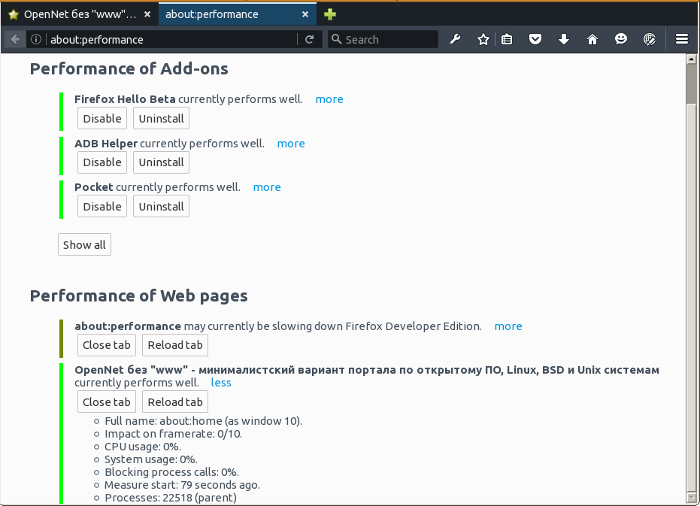Close tab for about:performance entry

pyautogui.click(x=106, y=345)
